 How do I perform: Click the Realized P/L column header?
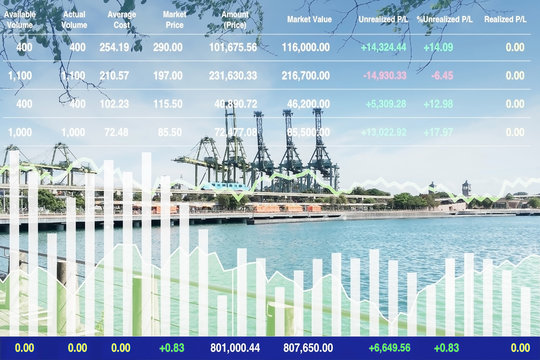505,20
